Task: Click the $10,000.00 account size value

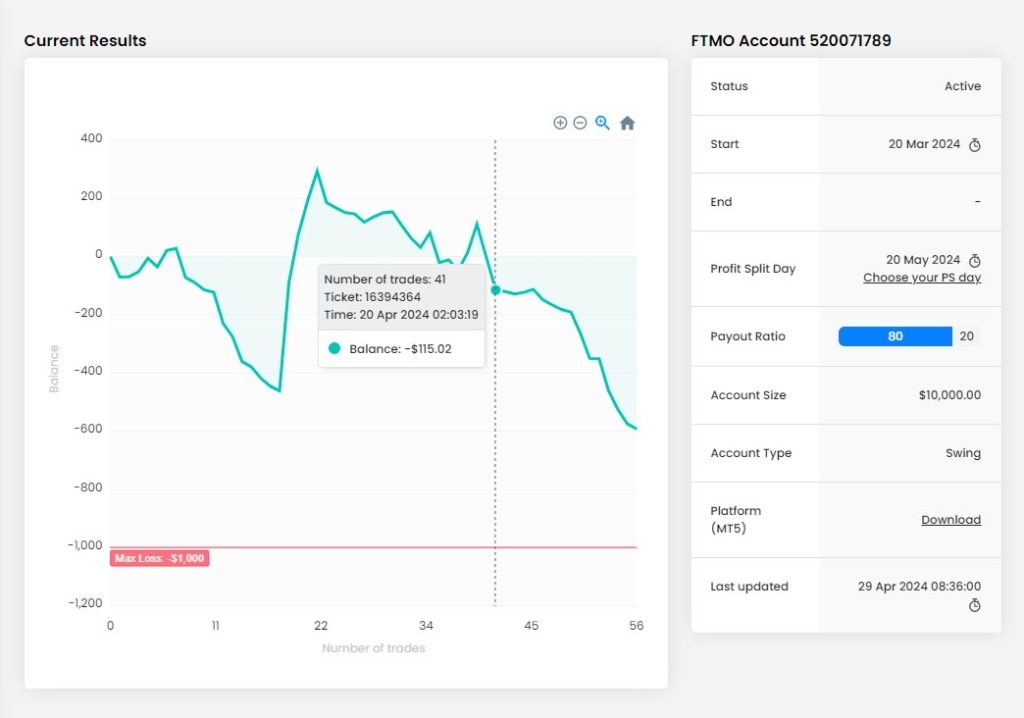Action: tap(949, 395)
